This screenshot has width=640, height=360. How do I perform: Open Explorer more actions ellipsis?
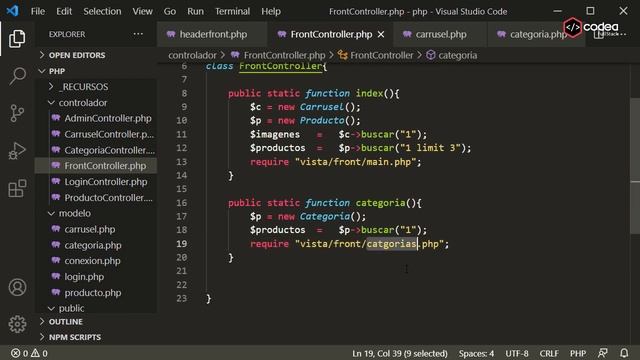(x=138, y=34)
